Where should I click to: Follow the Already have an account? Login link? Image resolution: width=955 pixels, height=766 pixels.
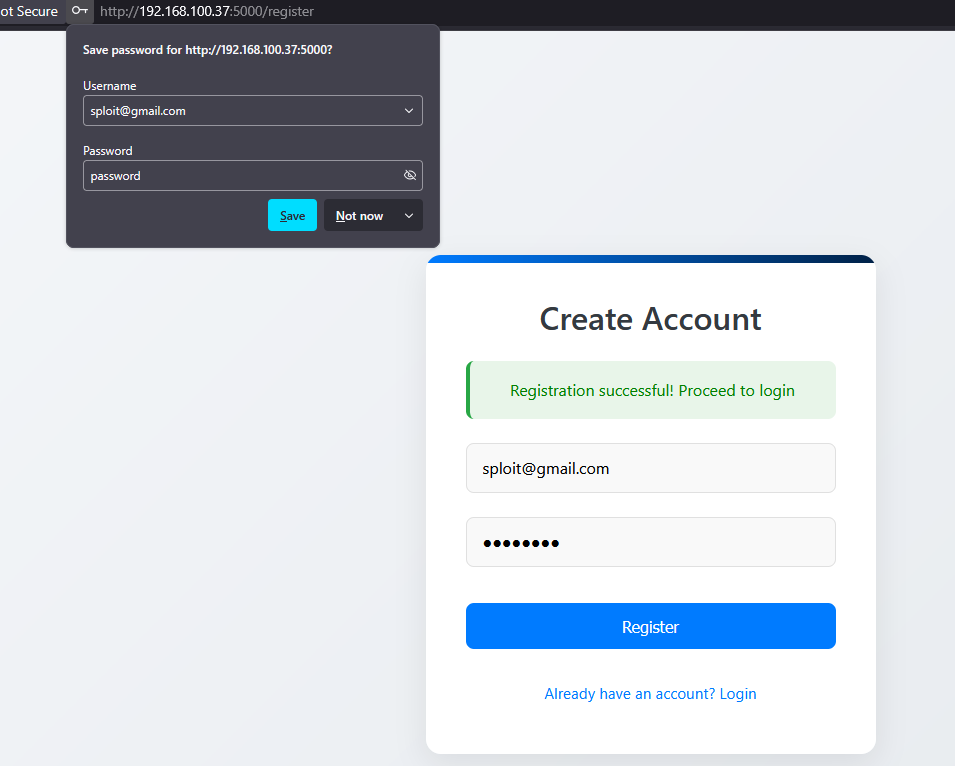(650, 693)
